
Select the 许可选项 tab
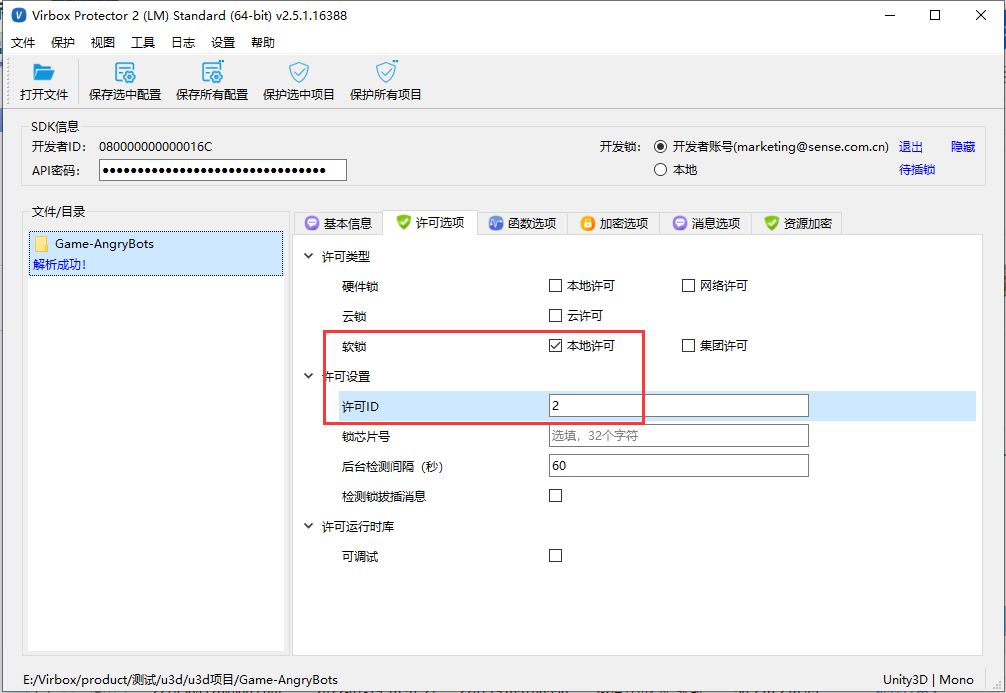pos(430,223)
